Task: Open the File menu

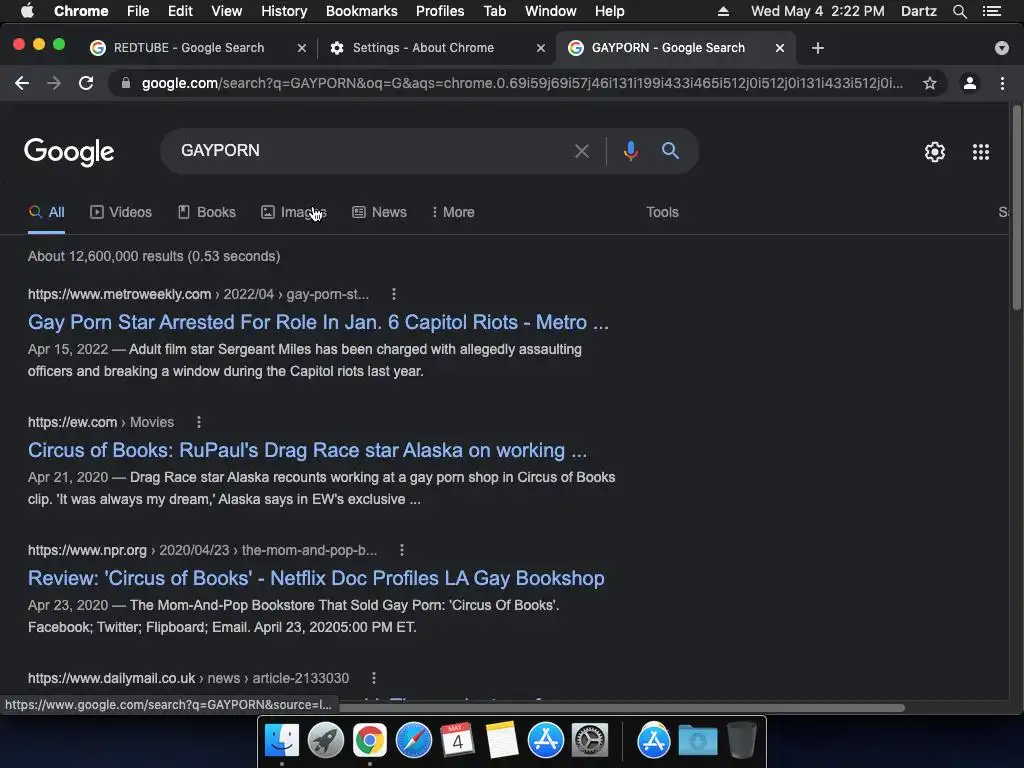Action: click(x=138, y=11)
